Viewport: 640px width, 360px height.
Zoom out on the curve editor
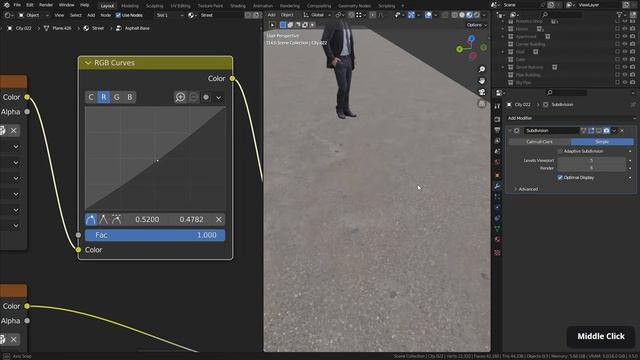tap(193, 97)
